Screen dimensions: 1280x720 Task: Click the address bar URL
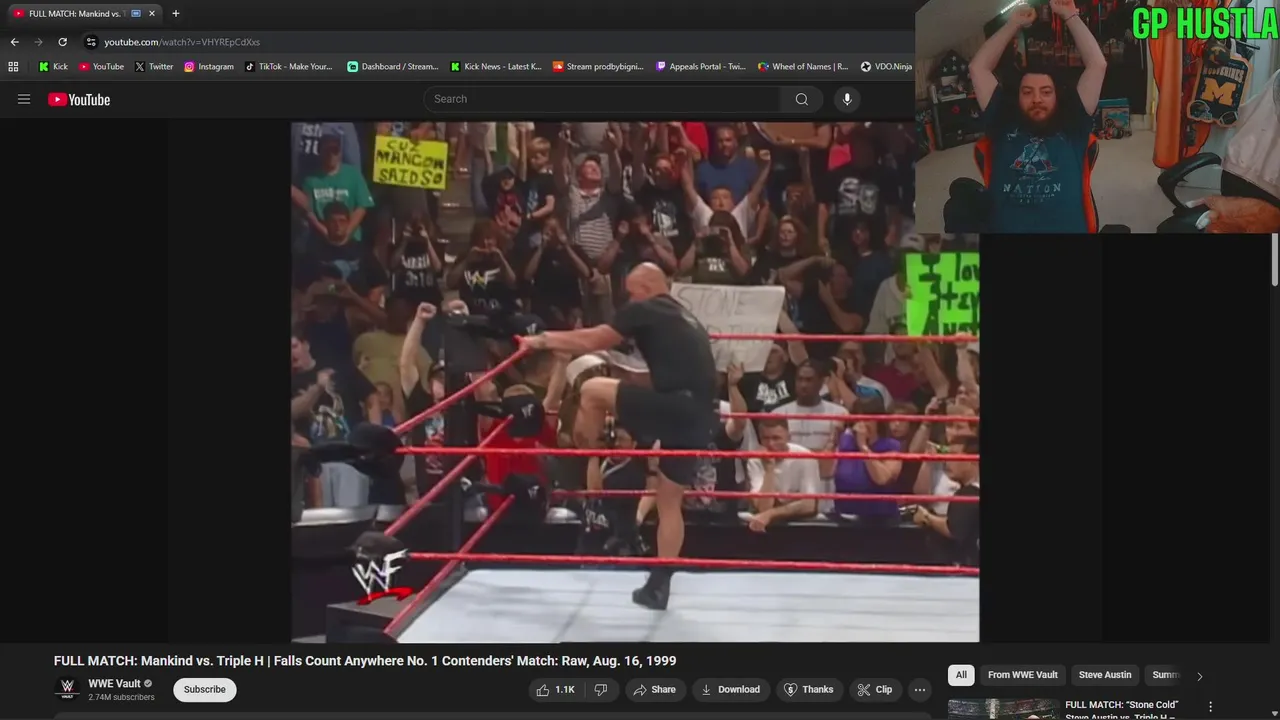(182, 42)
